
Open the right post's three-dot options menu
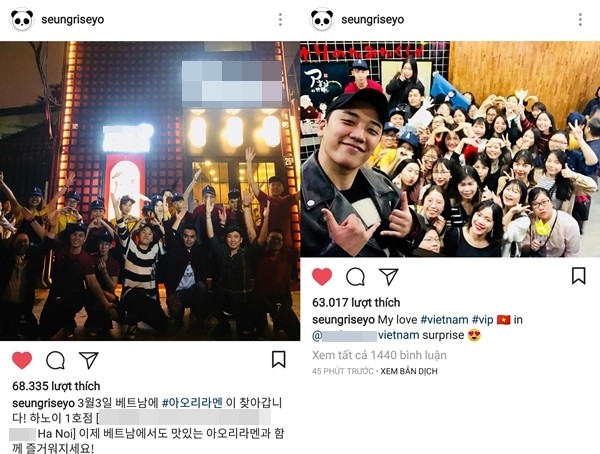click(x=580, y=20)
